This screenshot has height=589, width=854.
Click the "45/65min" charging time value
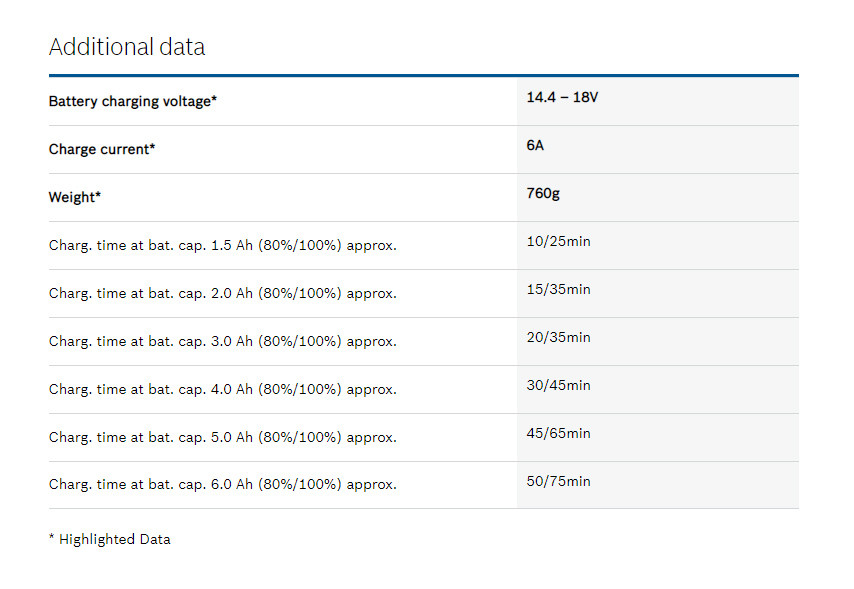558,433
